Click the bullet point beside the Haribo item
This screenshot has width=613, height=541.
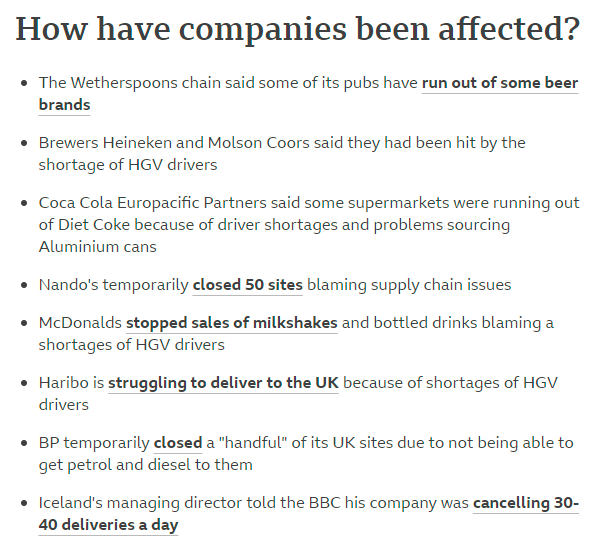click(x=23, y=383)
